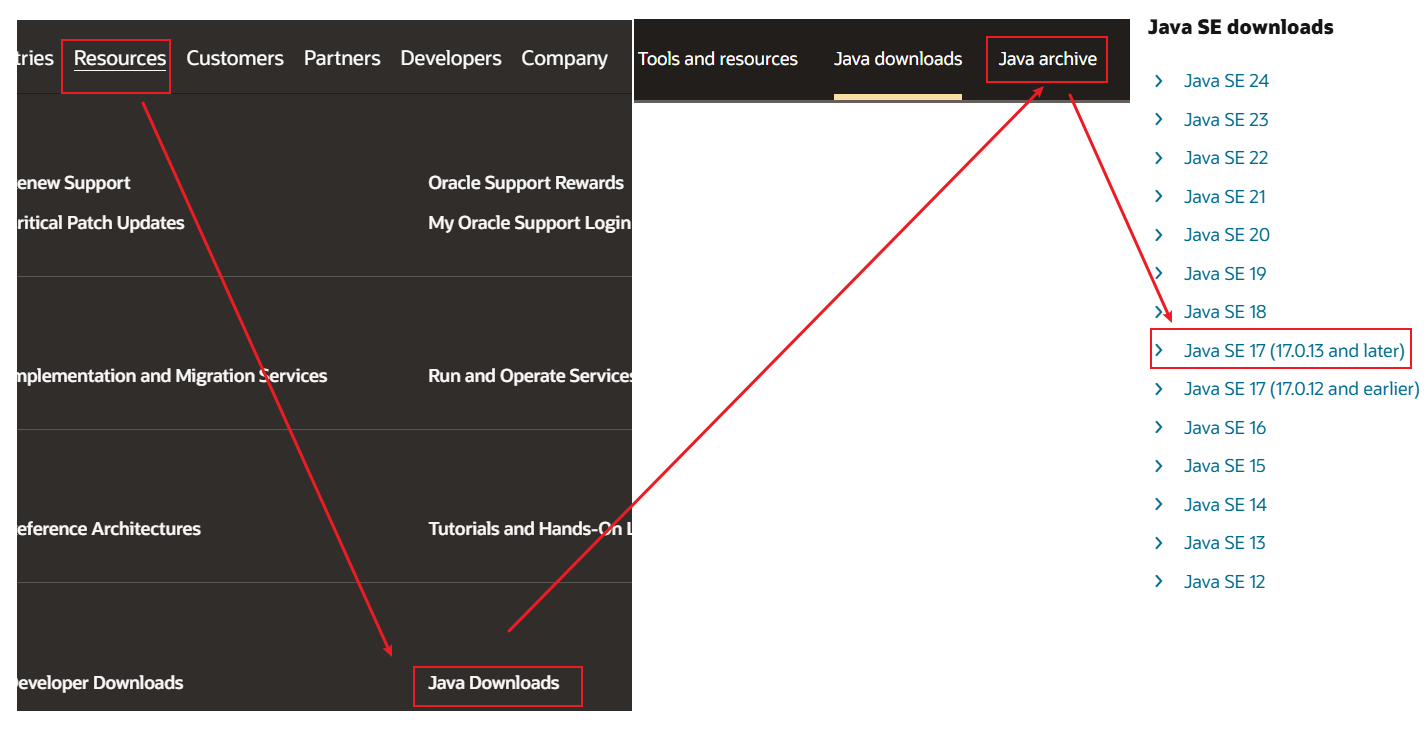The width and height of the screenshot is (1427, 729).
Task: Open the Oracle Support Rewards link
Action: point(526,183)
